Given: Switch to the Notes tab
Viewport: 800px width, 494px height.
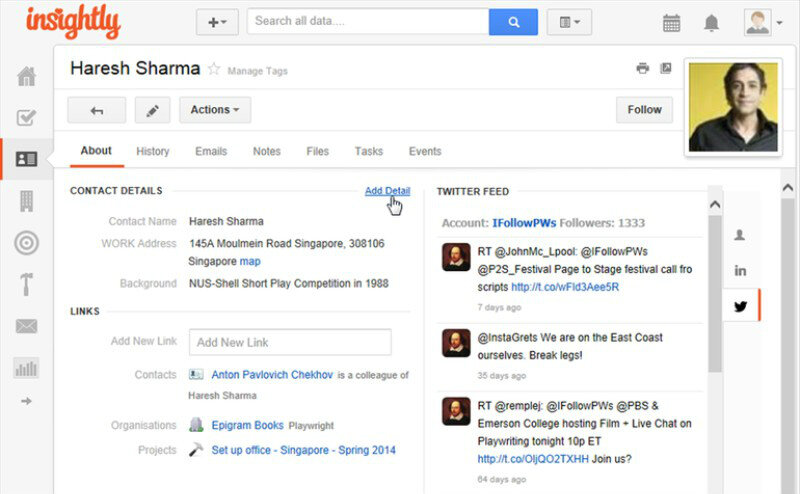Looking at the screenshot, I should [266, 151].
